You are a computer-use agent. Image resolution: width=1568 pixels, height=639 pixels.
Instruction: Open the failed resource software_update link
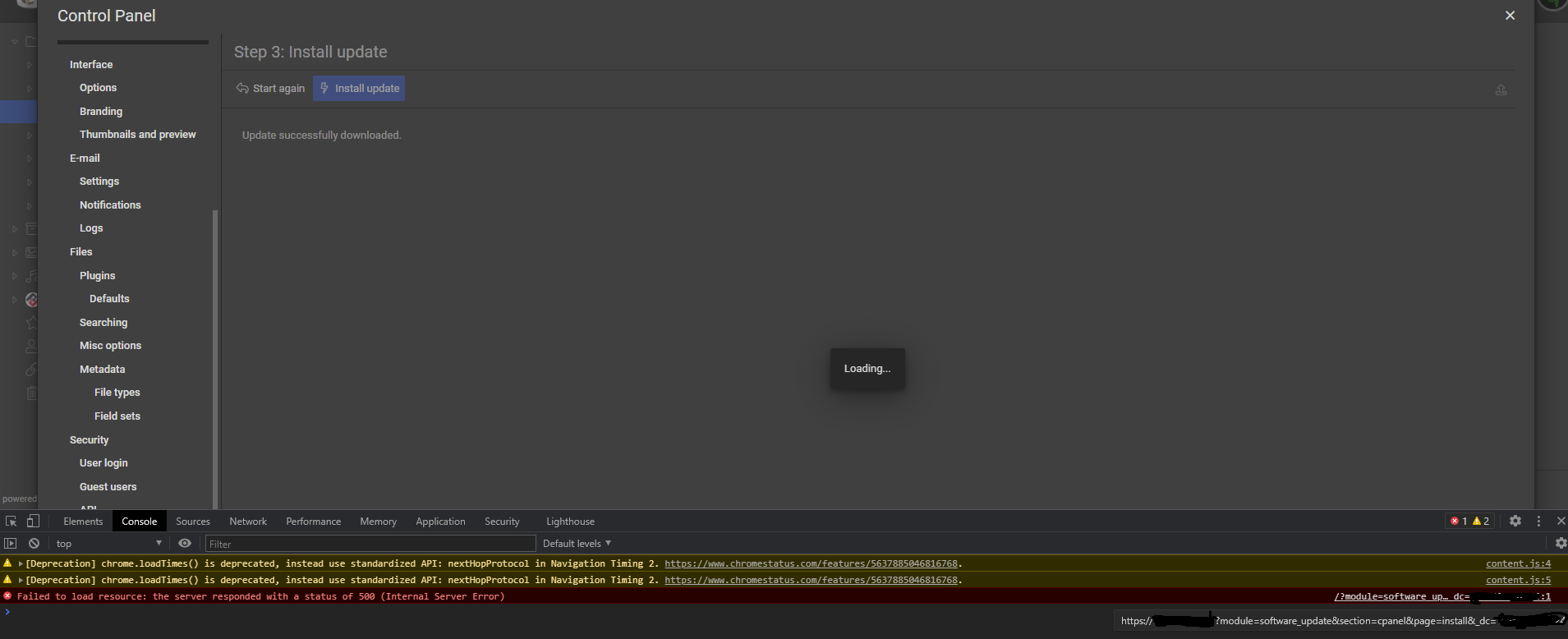coord(1442,597)
